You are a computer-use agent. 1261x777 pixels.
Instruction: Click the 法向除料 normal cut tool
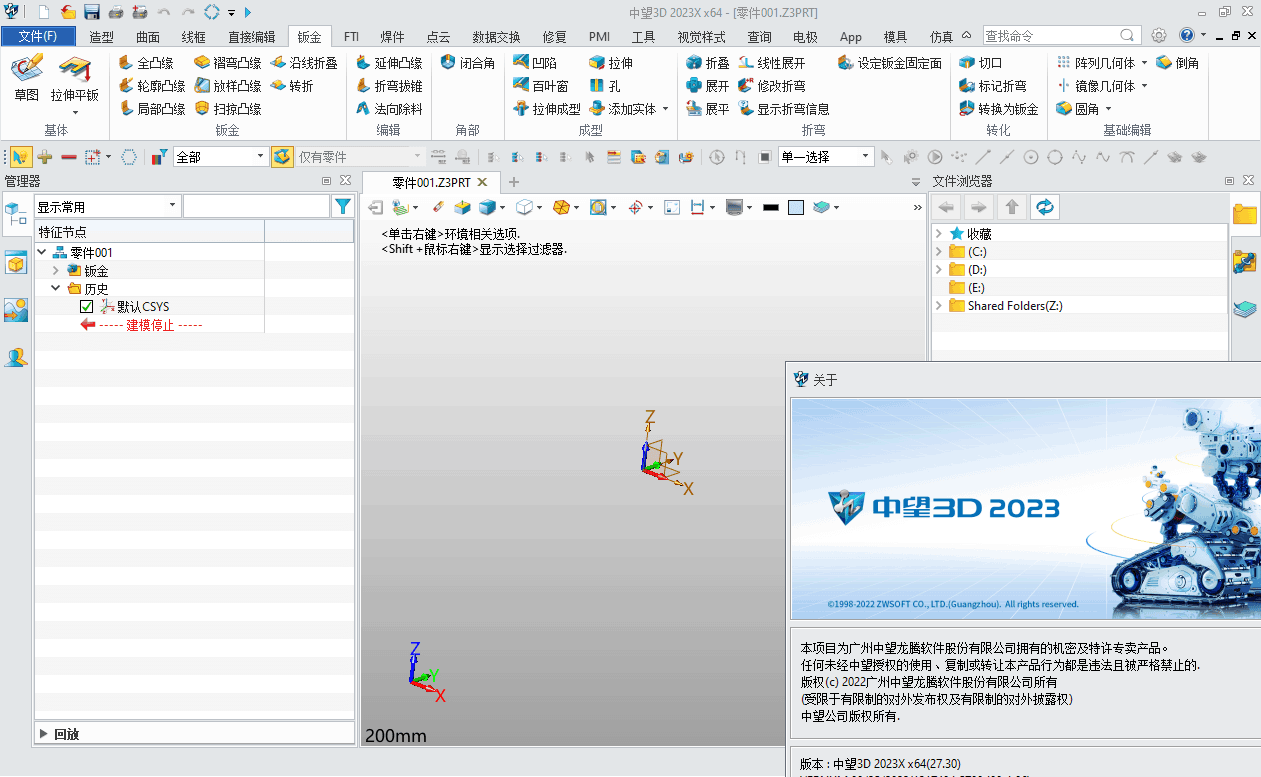(x=389, y=109)
